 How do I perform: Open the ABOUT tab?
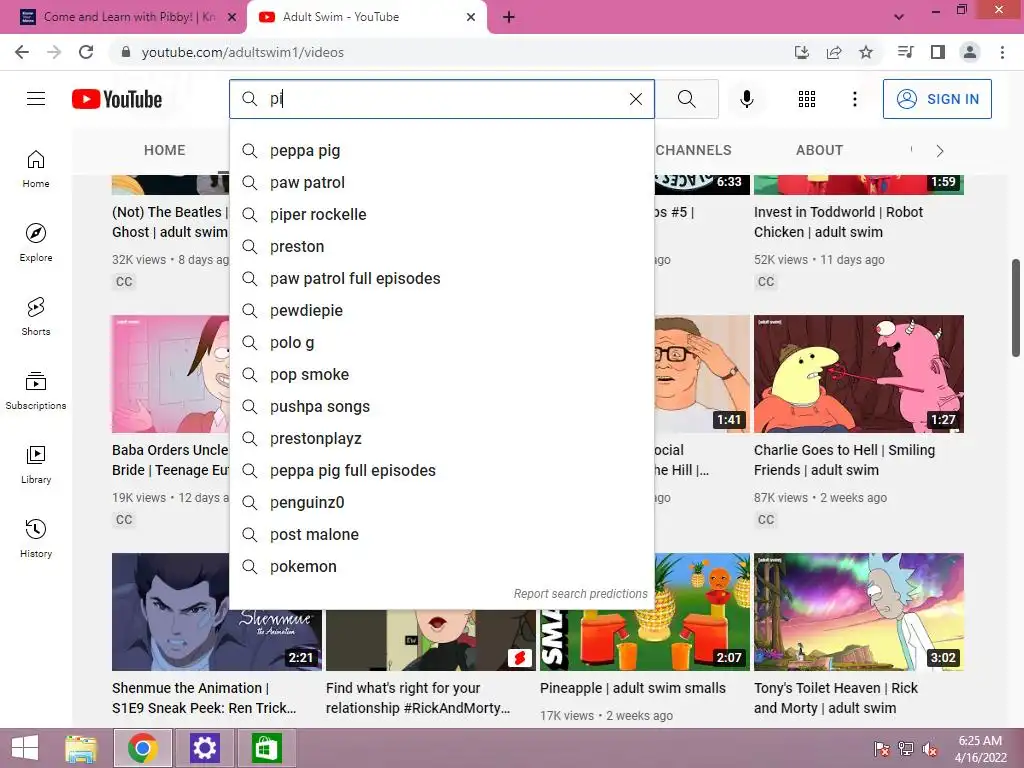tap(819, 150)
